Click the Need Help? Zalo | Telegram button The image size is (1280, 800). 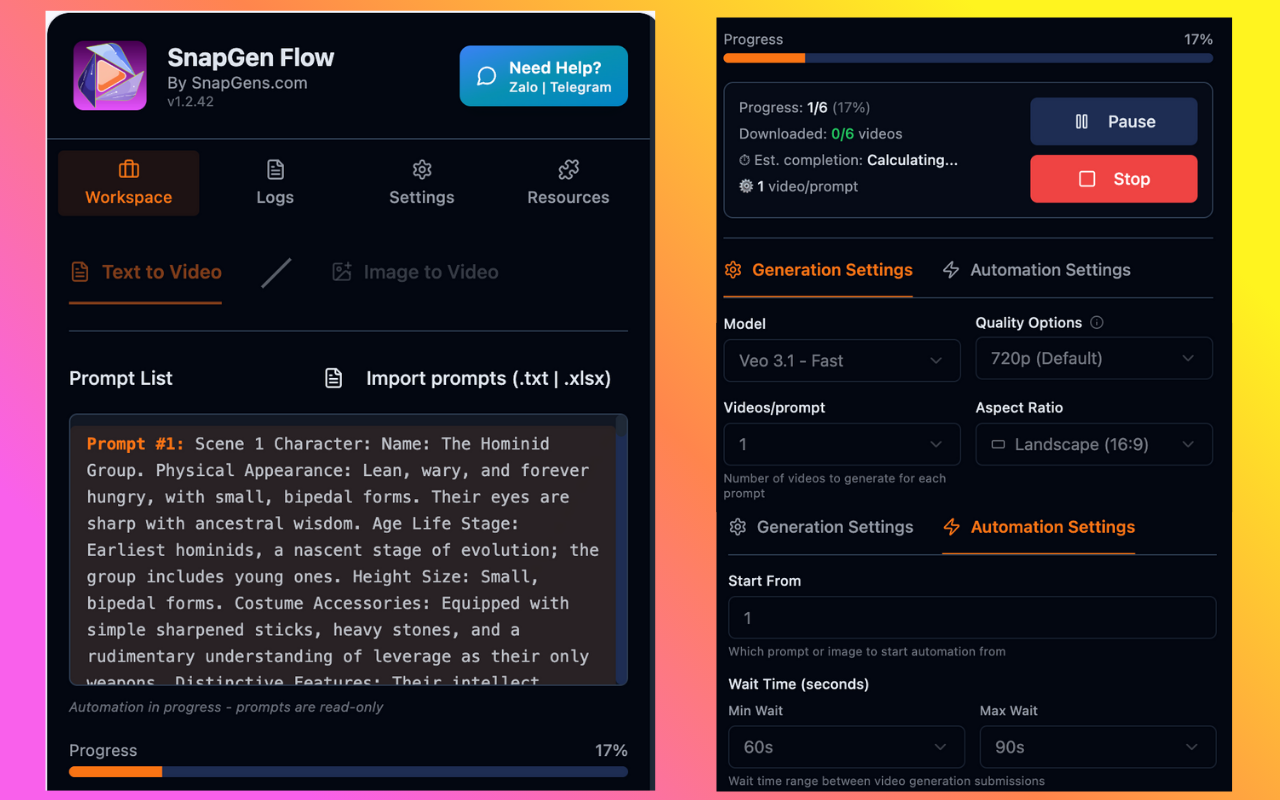click(544, 76)
